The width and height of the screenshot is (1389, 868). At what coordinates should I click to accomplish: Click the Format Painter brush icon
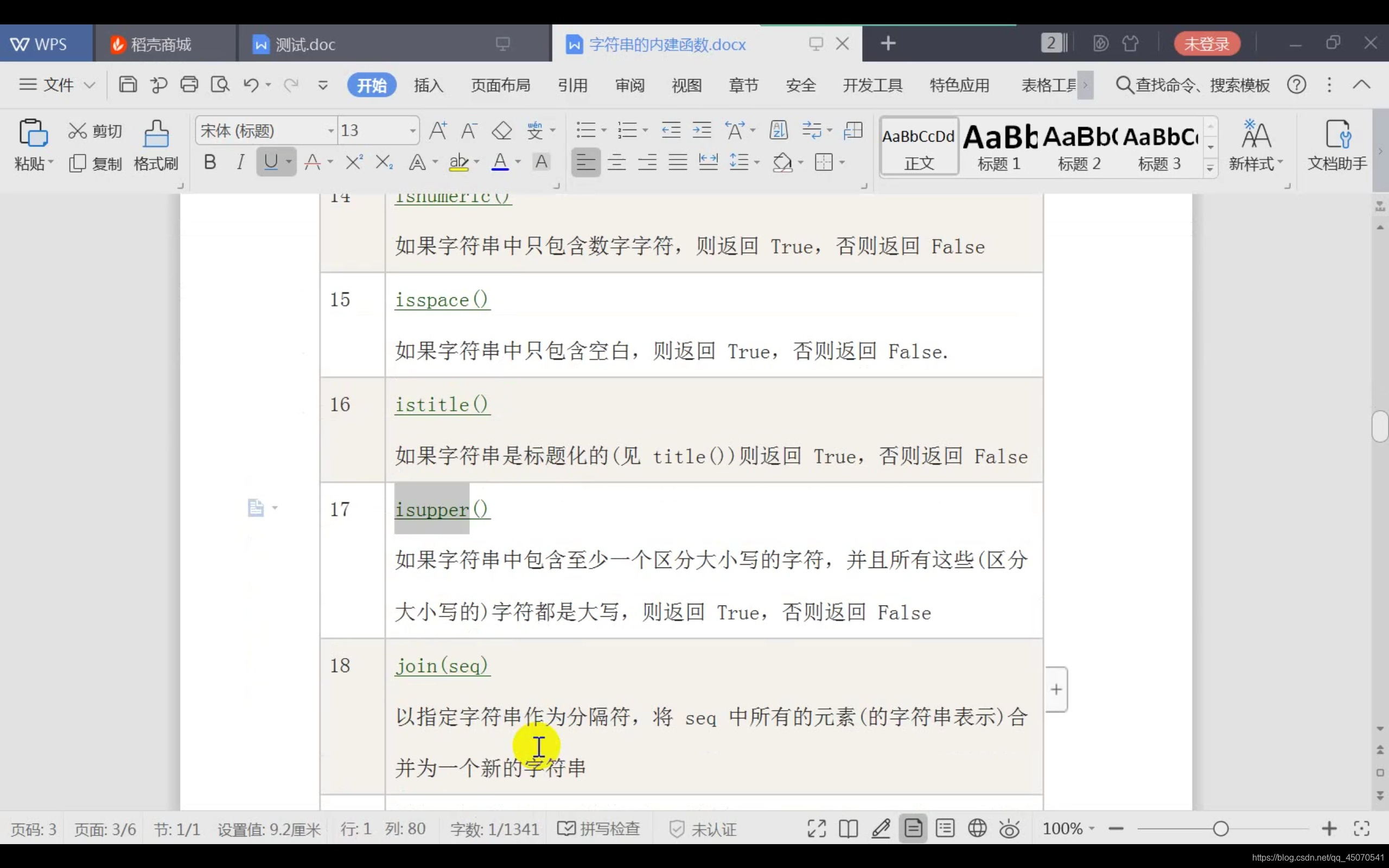(x=156, y=135)
